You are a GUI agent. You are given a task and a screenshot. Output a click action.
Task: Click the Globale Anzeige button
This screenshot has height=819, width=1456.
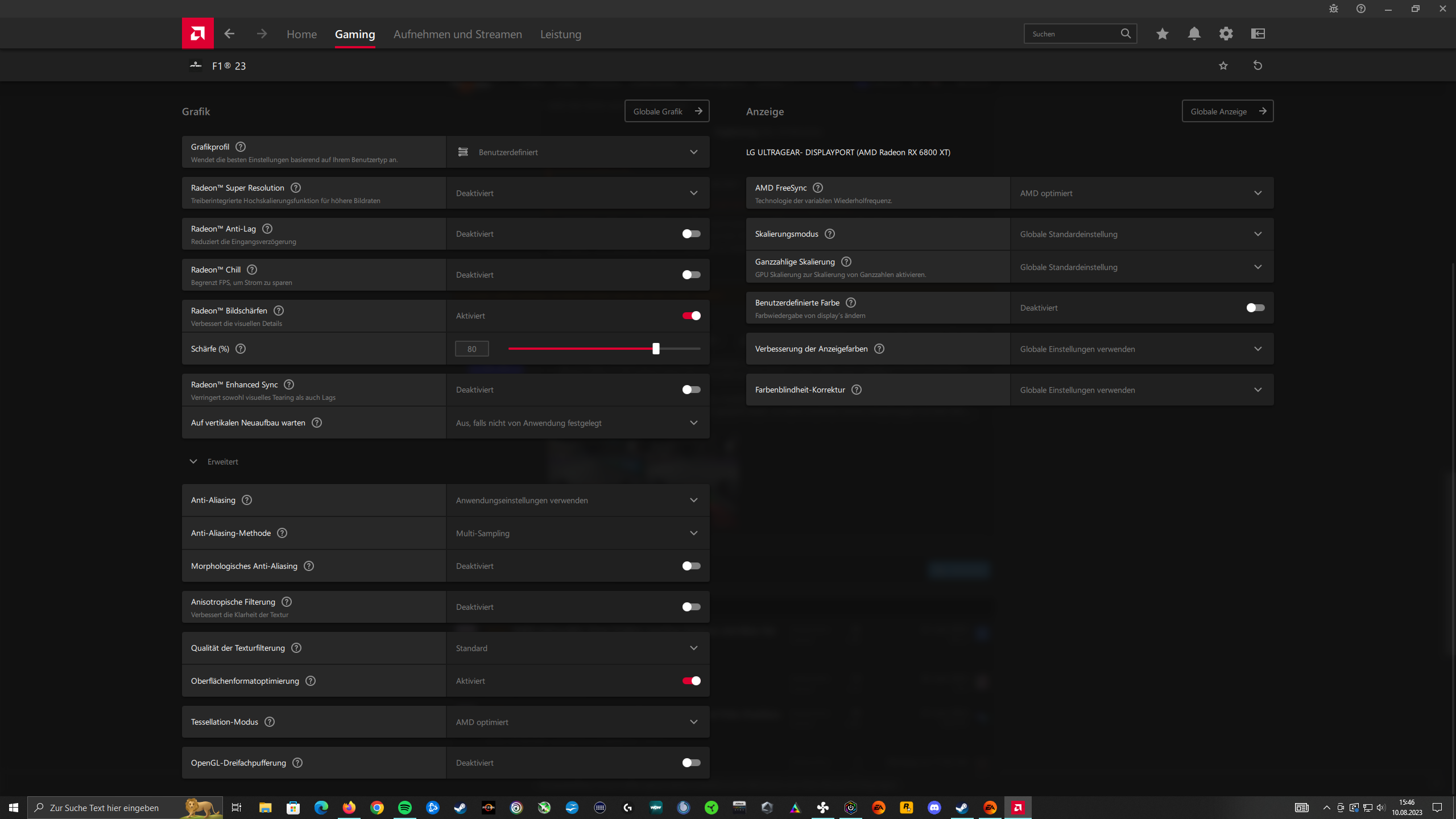coord(1227,111)
